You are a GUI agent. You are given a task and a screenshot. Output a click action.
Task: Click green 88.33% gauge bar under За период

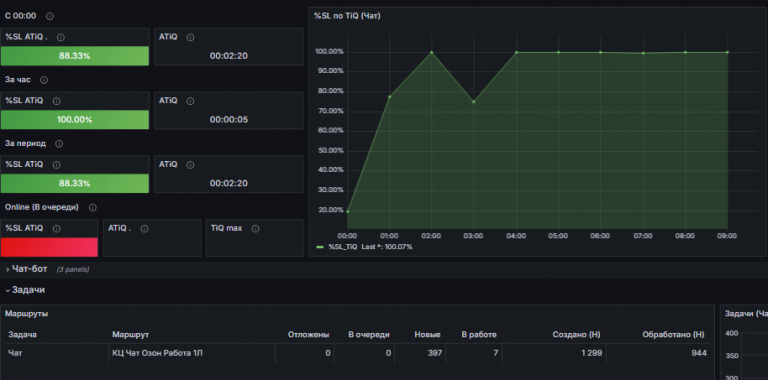(x=75, y=183)
